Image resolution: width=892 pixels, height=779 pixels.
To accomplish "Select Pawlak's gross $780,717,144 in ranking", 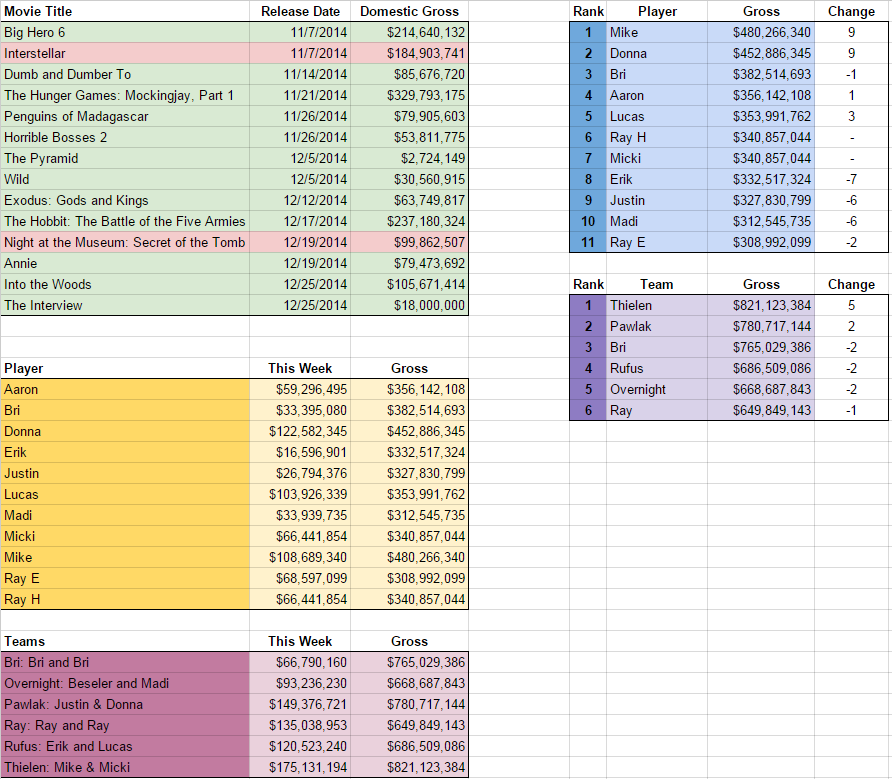I will tap(761, 327).
